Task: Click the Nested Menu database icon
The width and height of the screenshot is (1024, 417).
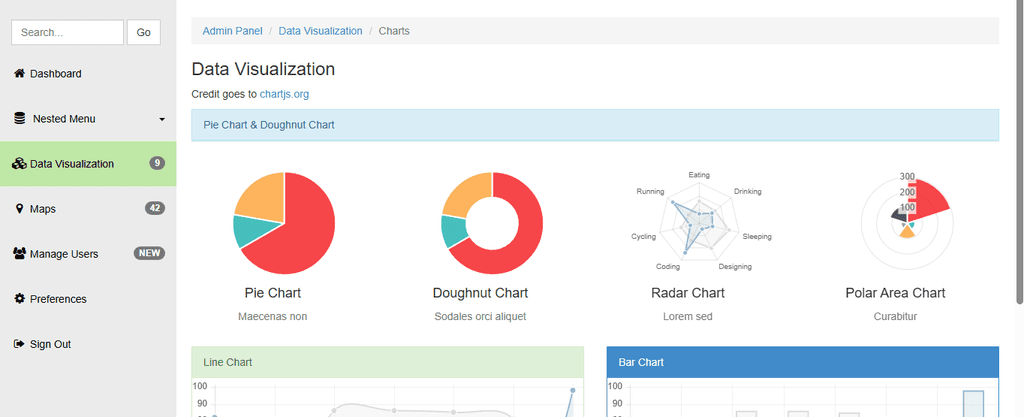Action: [x=20, y=119]
